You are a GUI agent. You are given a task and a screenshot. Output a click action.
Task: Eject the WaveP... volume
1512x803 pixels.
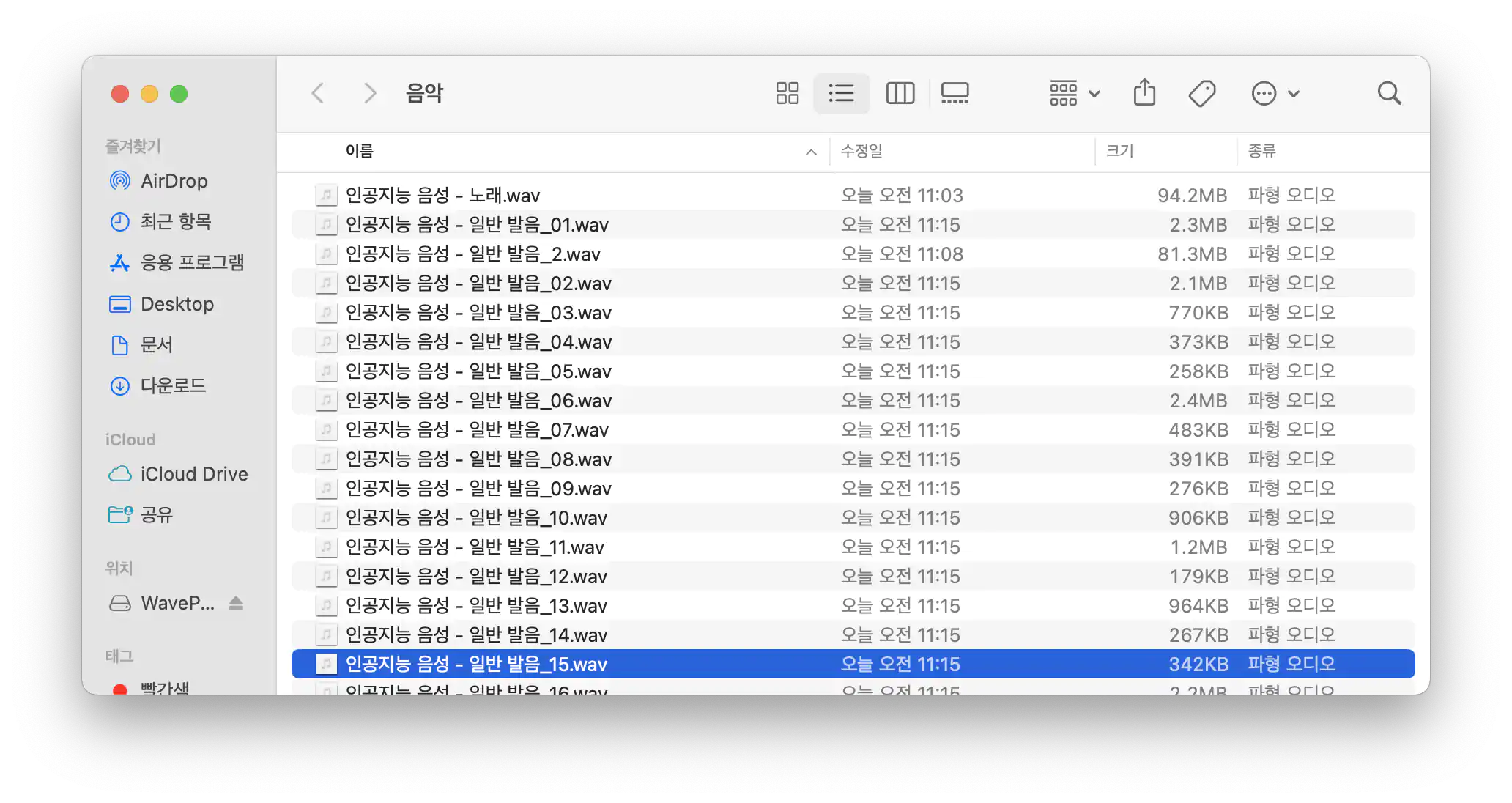236,603
